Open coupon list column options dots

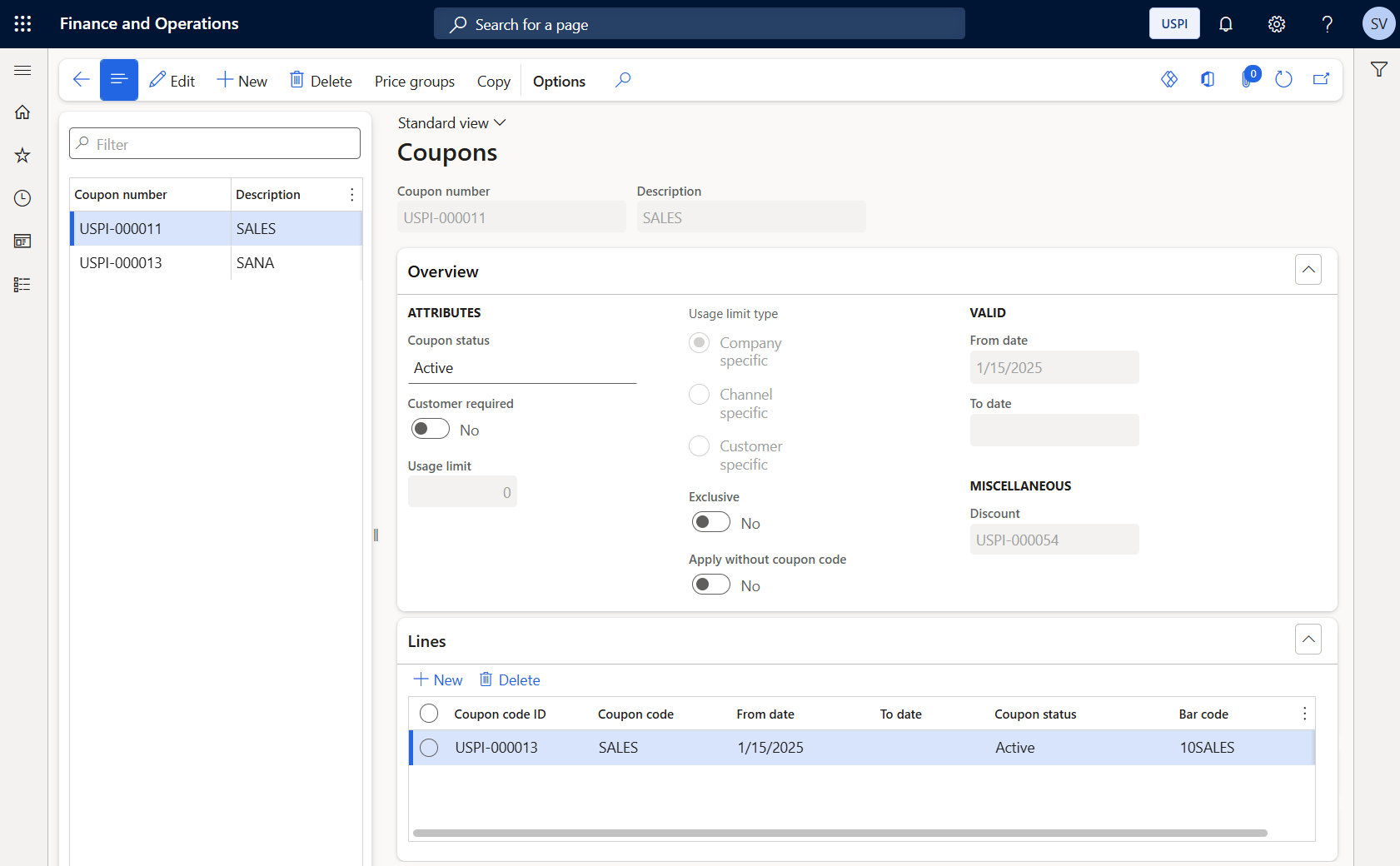352,195
